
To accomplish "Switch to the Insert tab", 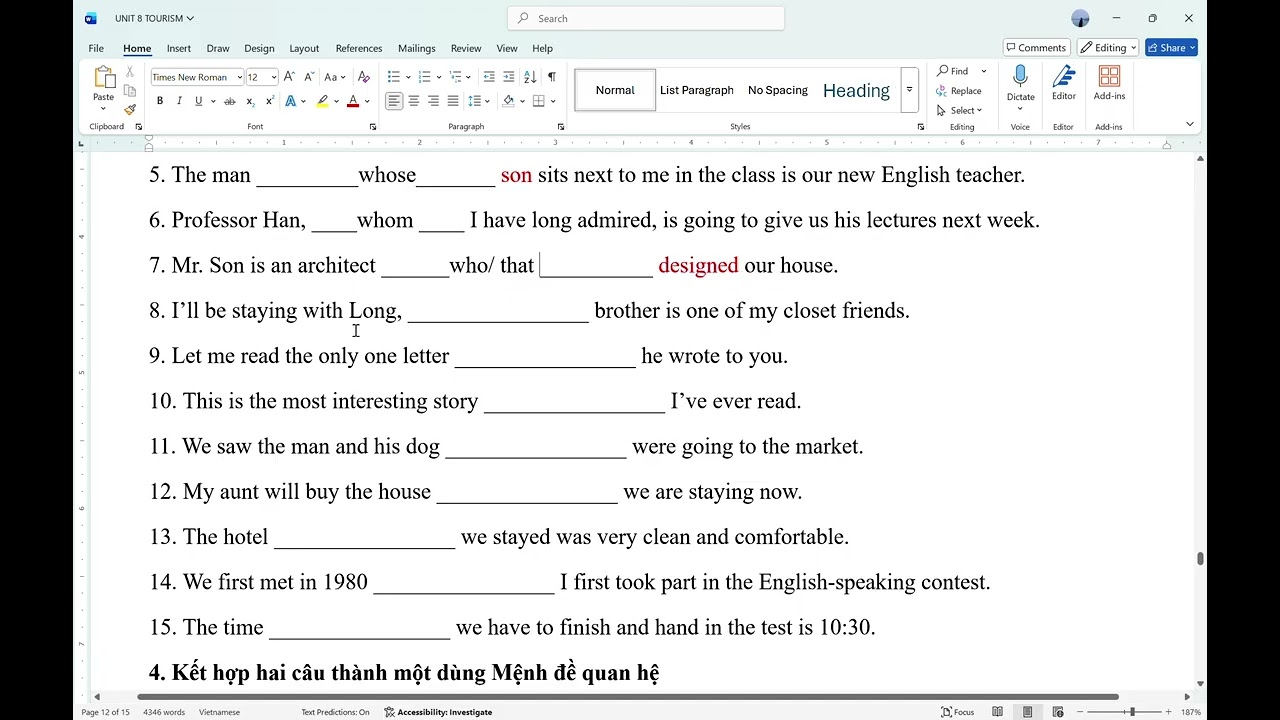I will coord(179,48).
